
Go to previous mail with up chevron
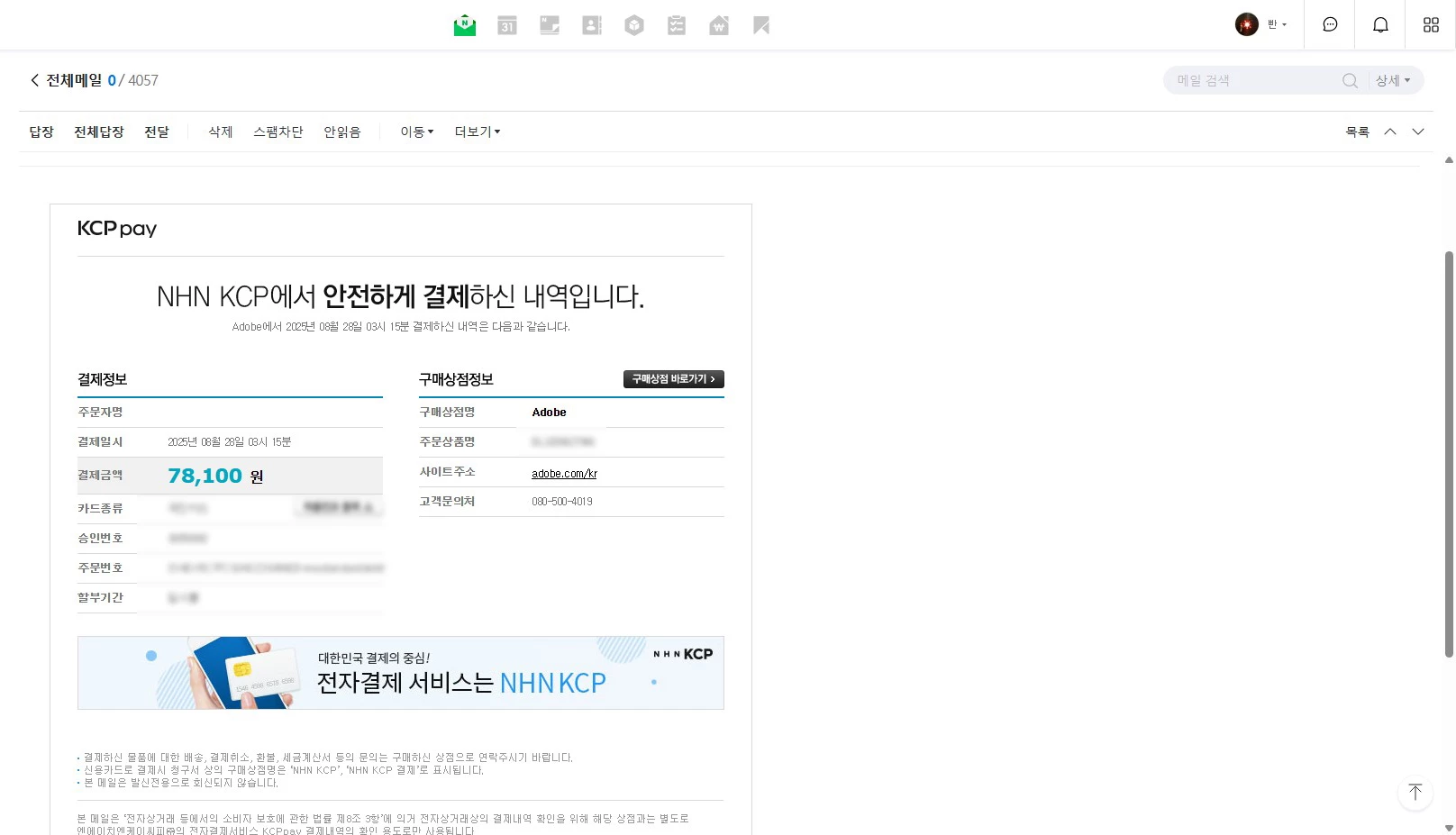pos(1390,132)
